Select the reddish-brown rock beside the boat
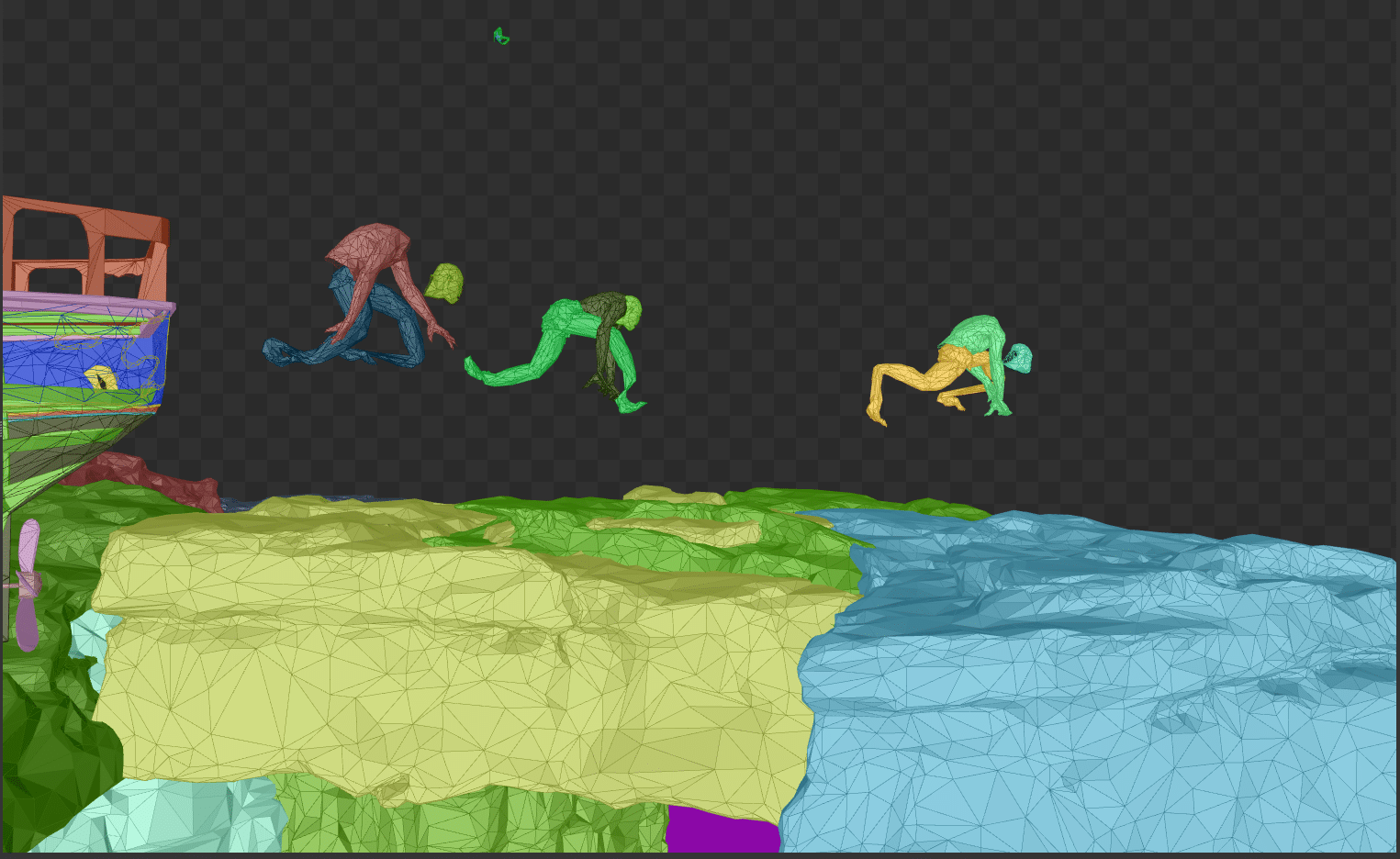This screenshot has width=1400, height=859. [147, 479]
